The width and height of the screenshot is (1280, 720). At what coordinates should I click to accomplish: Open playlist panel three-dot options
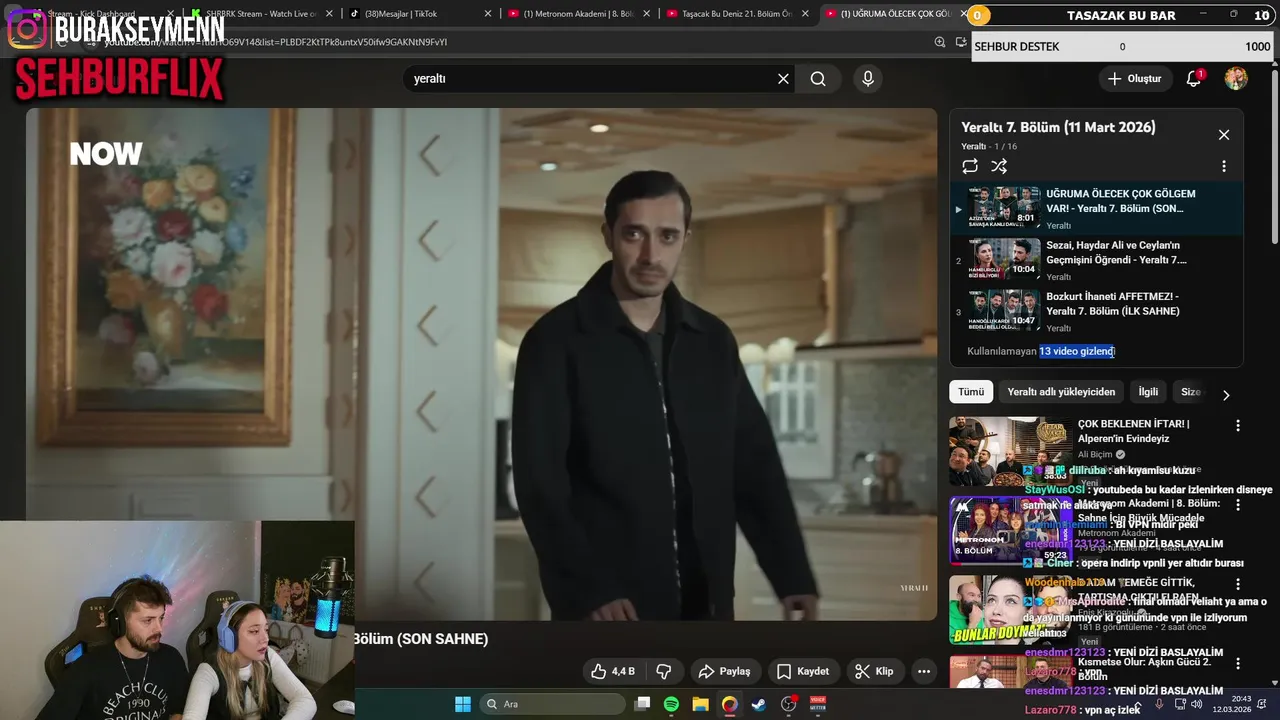1223,166
